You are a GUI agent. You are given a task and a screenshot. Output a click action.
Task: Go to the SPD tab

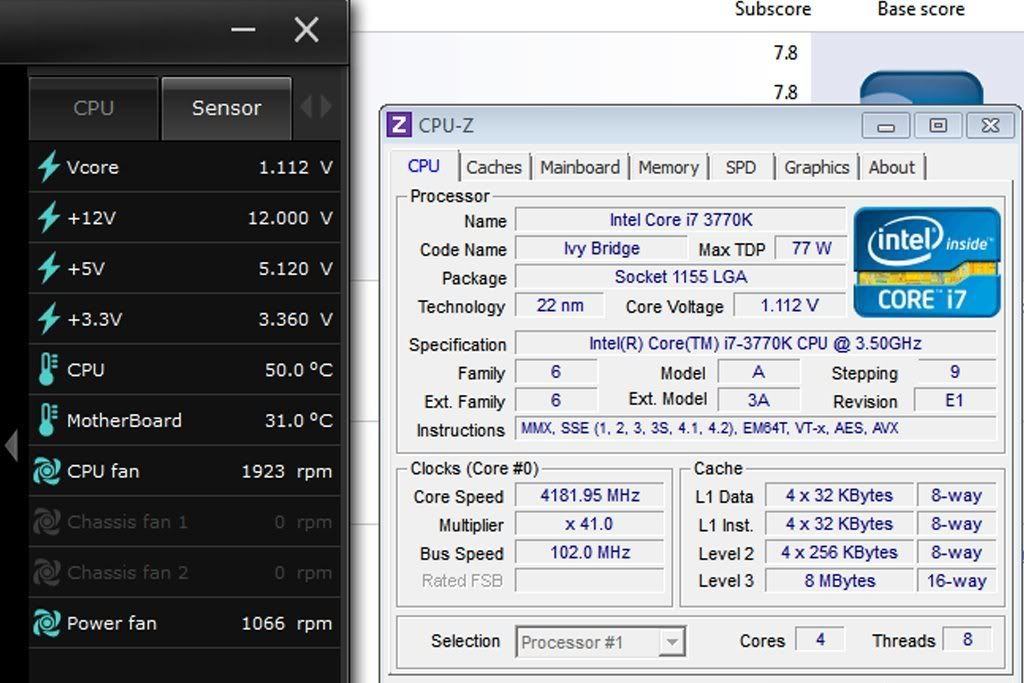(x=740, y=167)
